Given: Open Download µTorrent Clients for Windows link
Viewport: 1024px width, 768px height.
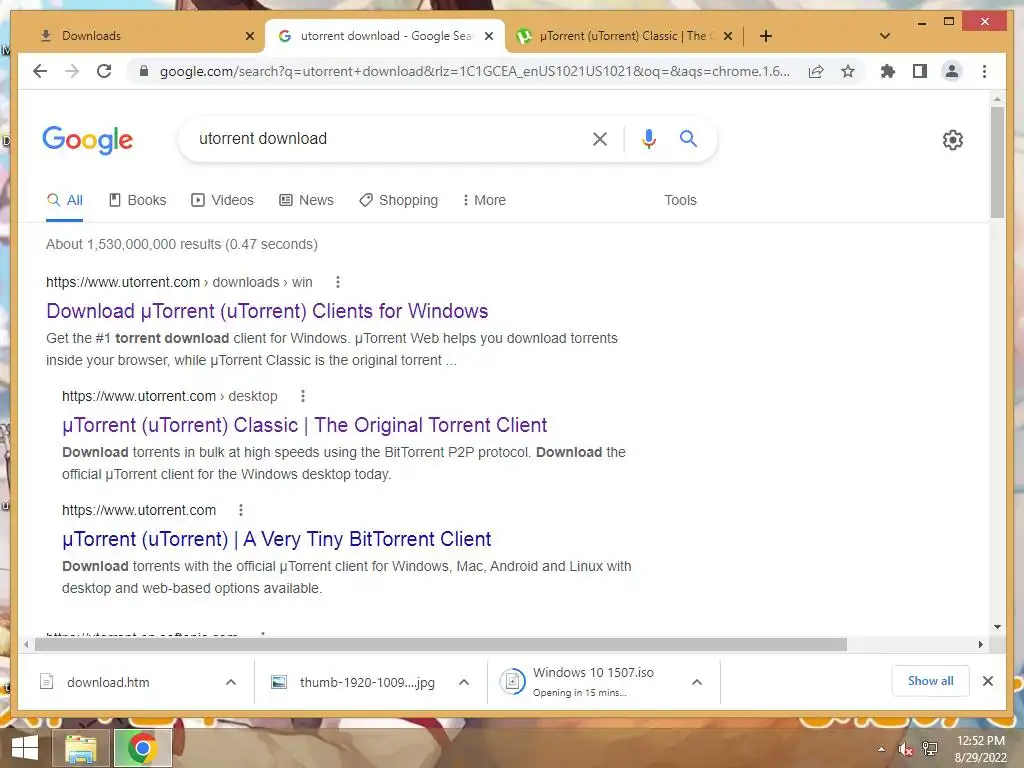Looking at the screenshot, I should pyautogui.click(x=267, y=311).
